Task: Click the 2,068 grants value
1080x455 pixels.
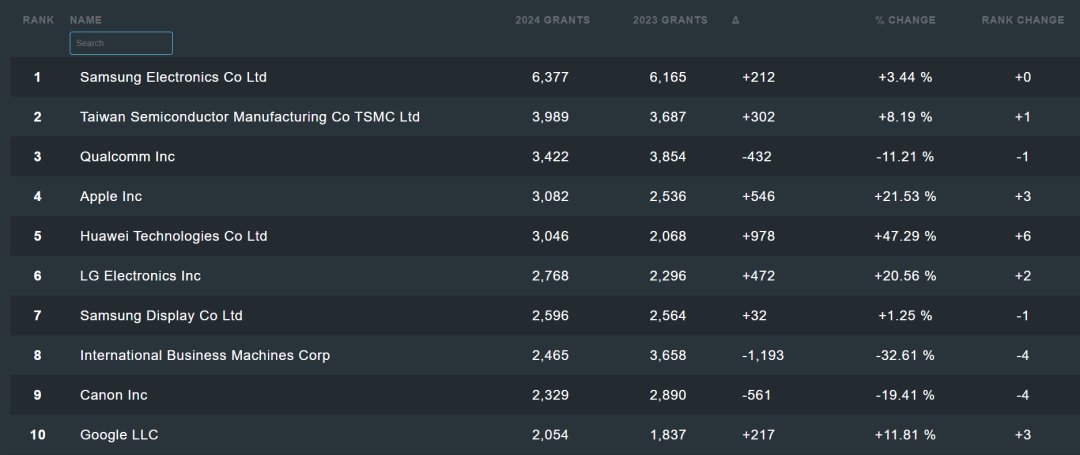Action: coord(668,236)
